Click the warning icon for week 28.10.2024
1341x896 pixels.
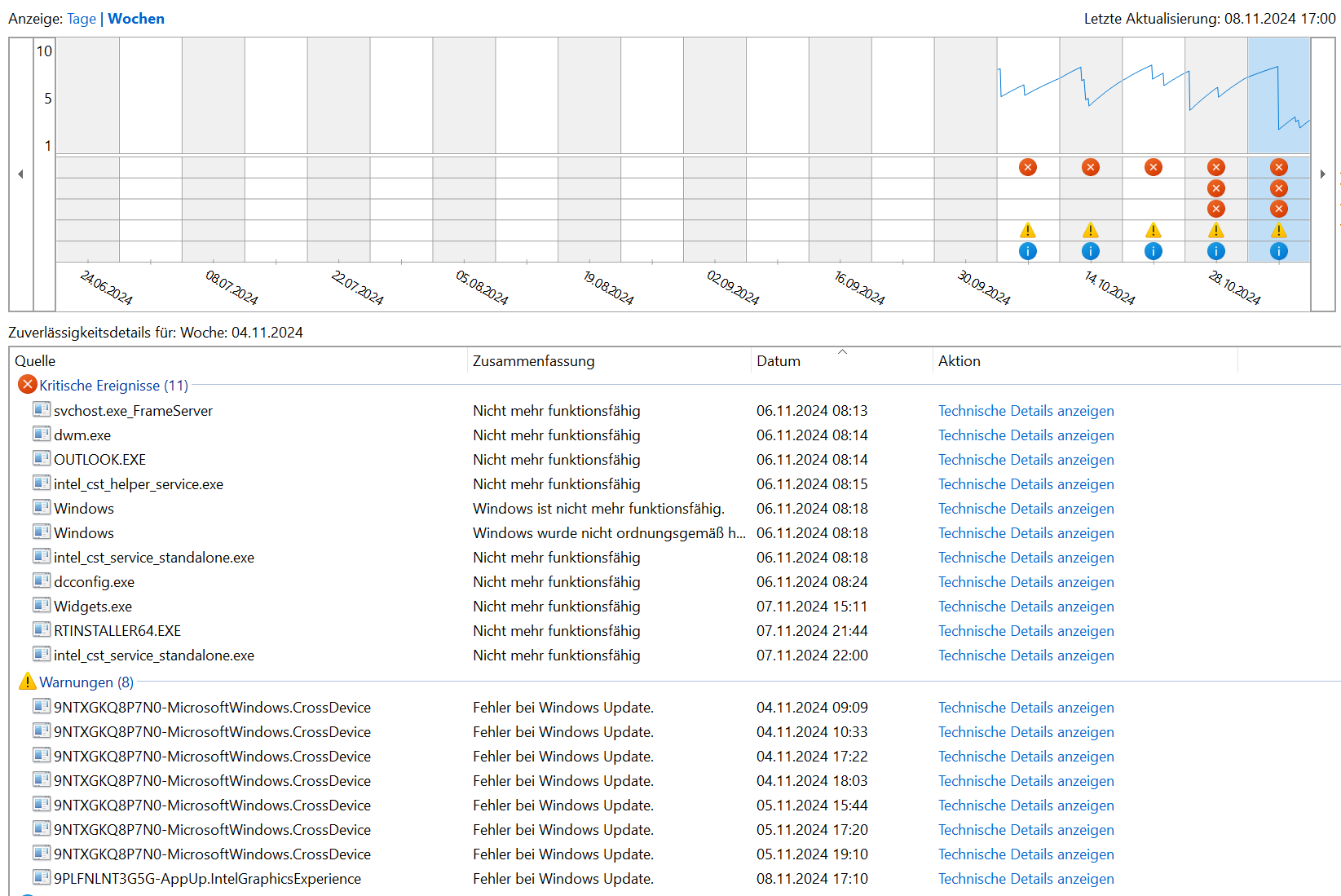pos(1216,231)
